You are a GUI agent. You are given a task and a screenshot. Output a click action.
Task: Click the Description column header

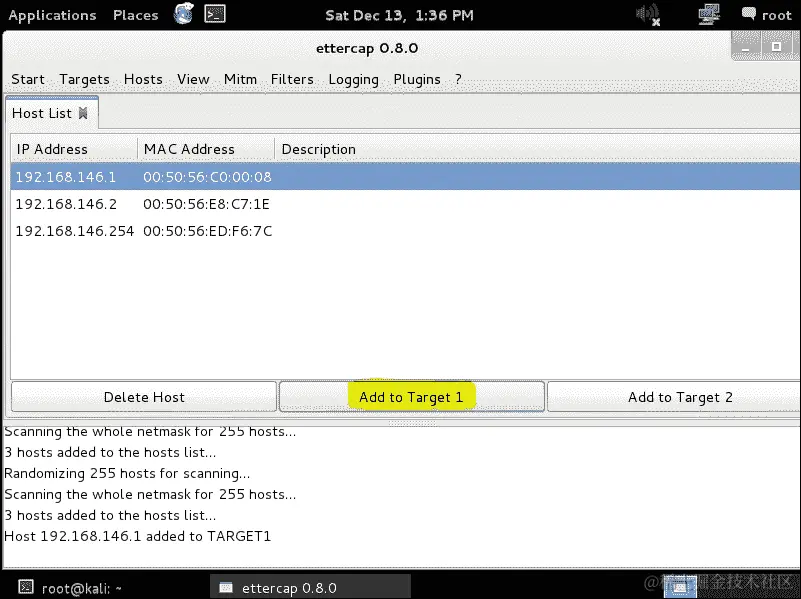[x=537, y=149]
